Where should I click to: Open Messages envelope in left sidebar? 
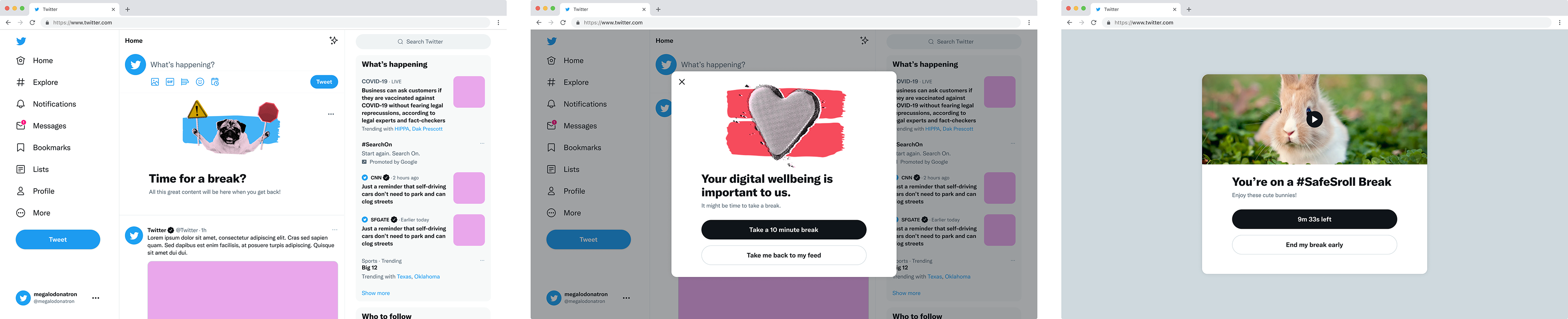point(41,126)
